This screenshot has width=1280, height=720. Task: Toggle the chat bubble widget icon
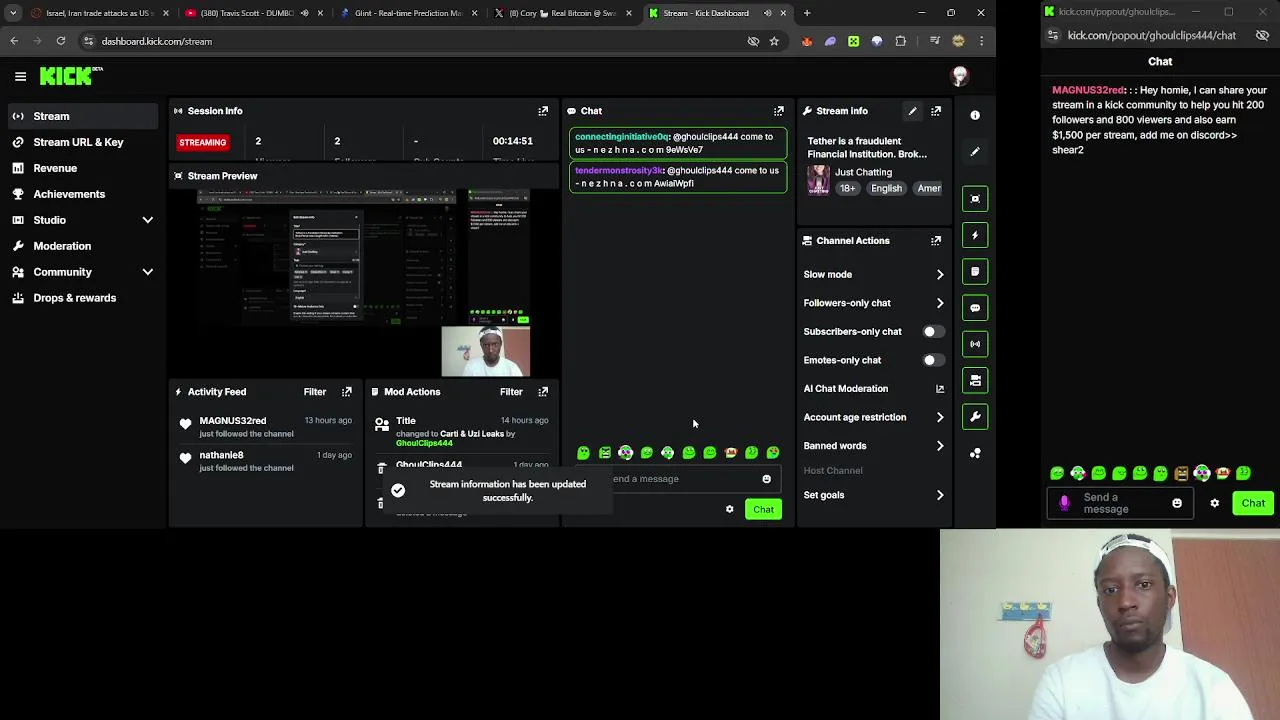click(975, 308)
